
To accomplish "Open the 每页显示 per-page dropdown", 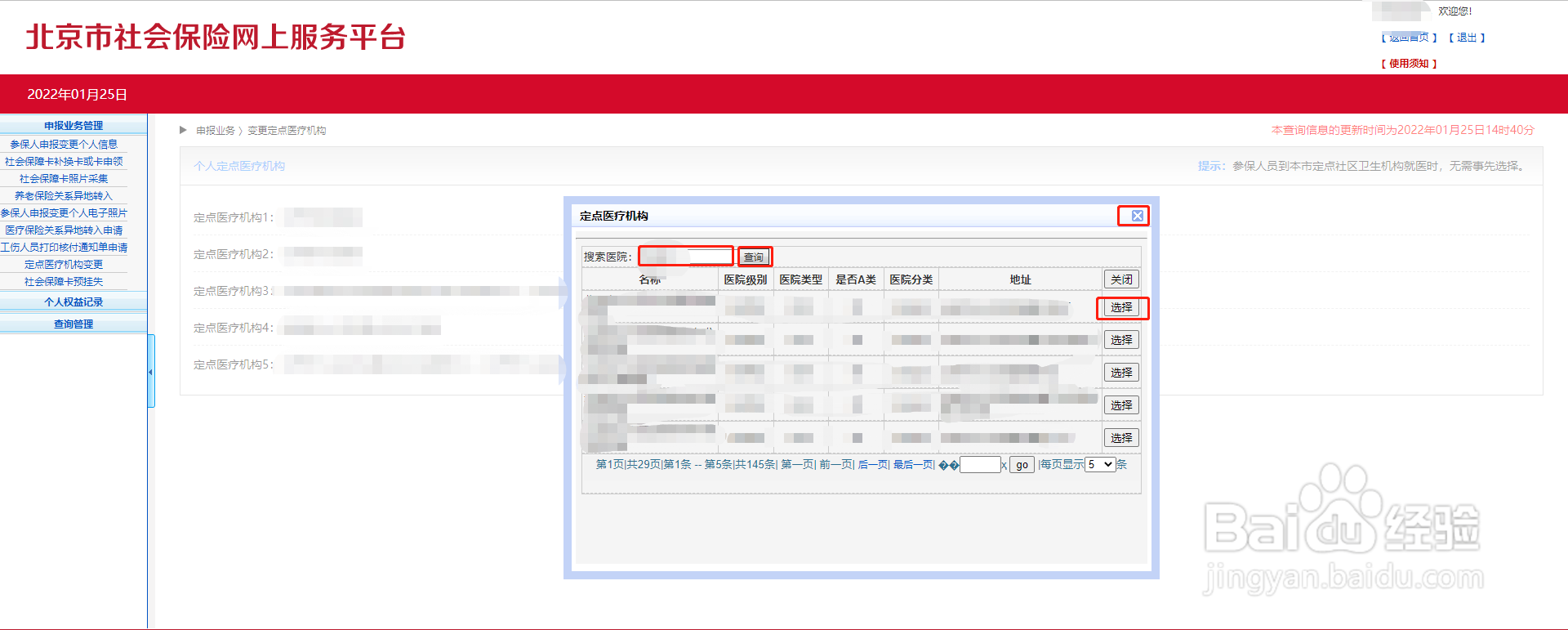I will (x=1100, y=464).
